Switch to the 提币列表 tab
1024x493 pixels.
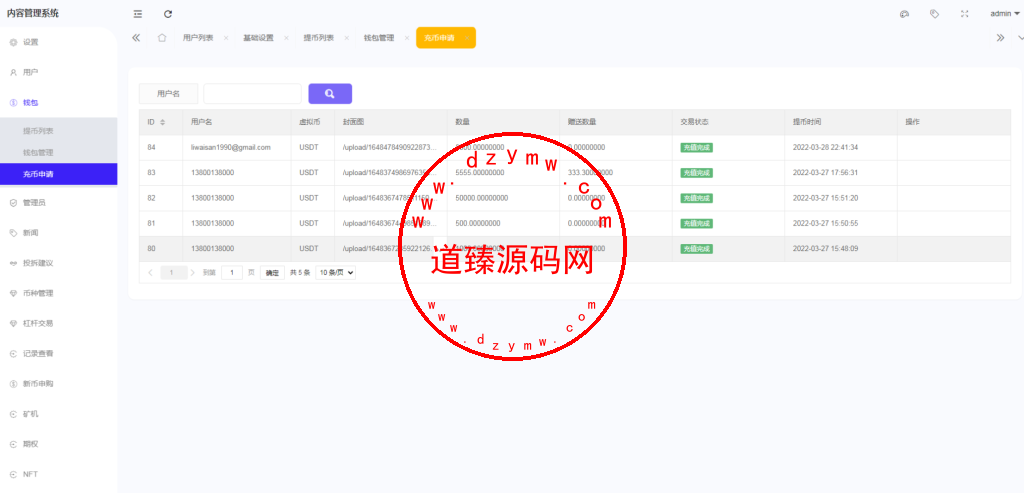(x=319, y=38)
